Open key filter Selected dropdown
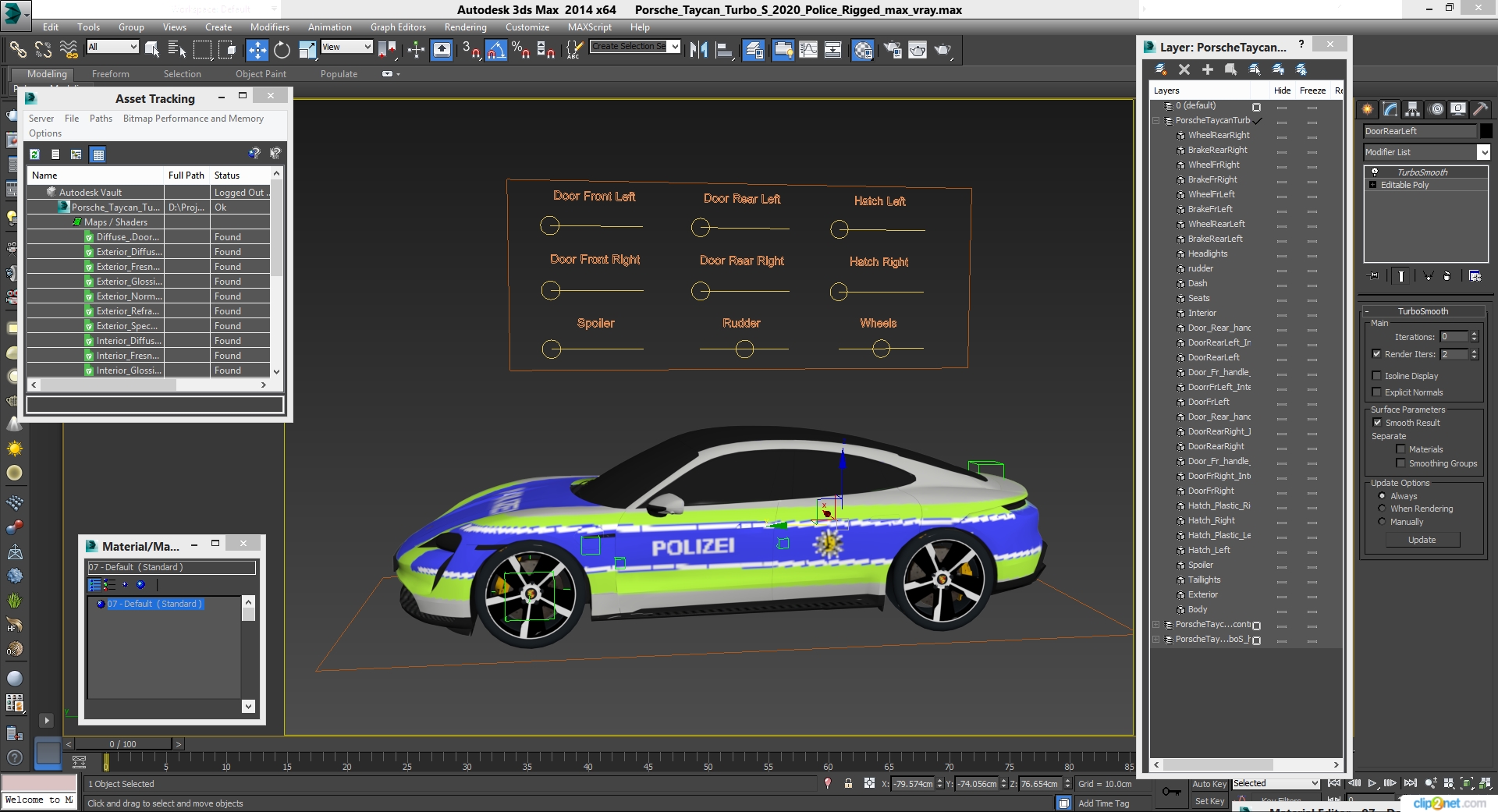1498x812 pixels. [x=1276, y=783]
